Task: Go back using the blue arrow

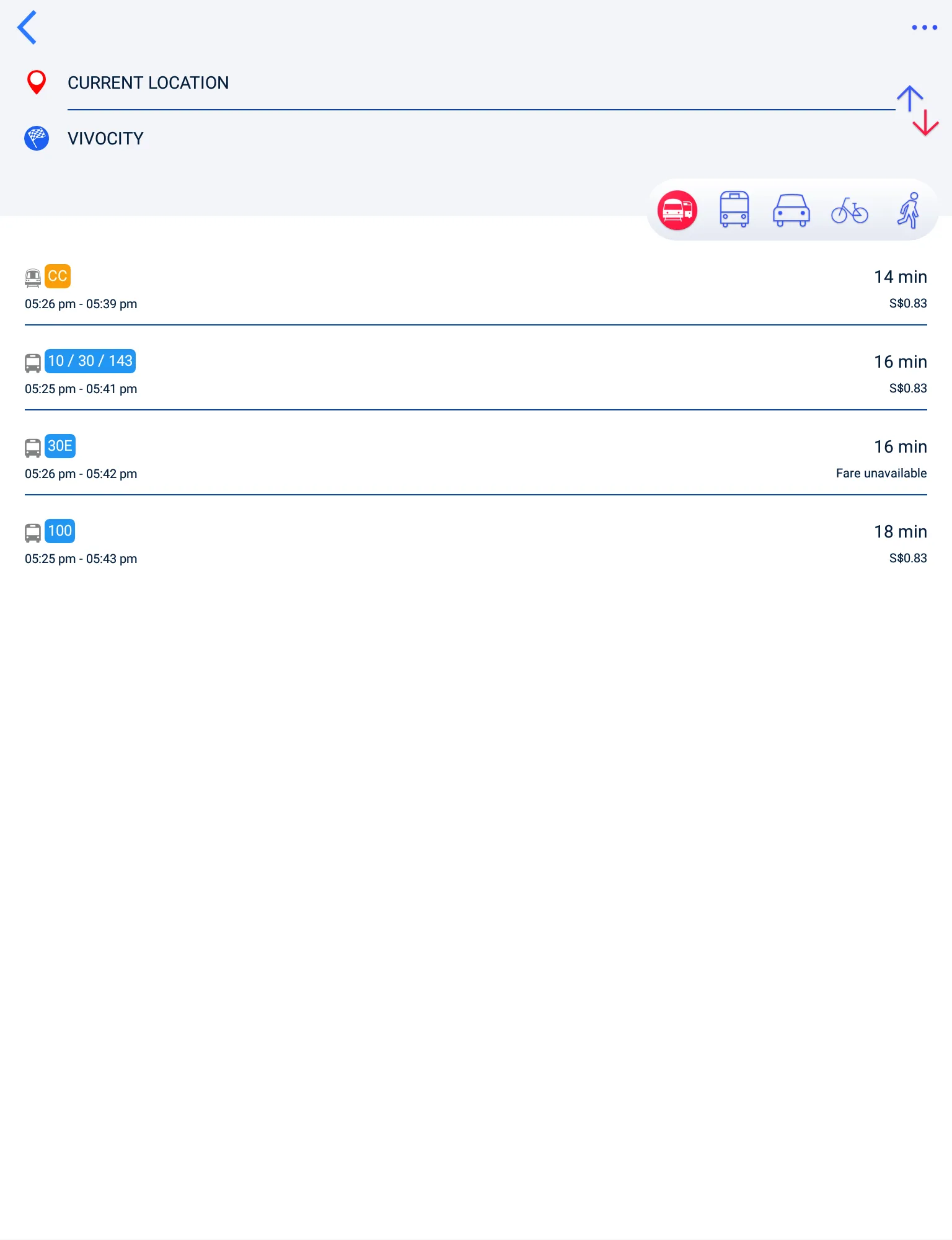Action: (27, 27)
